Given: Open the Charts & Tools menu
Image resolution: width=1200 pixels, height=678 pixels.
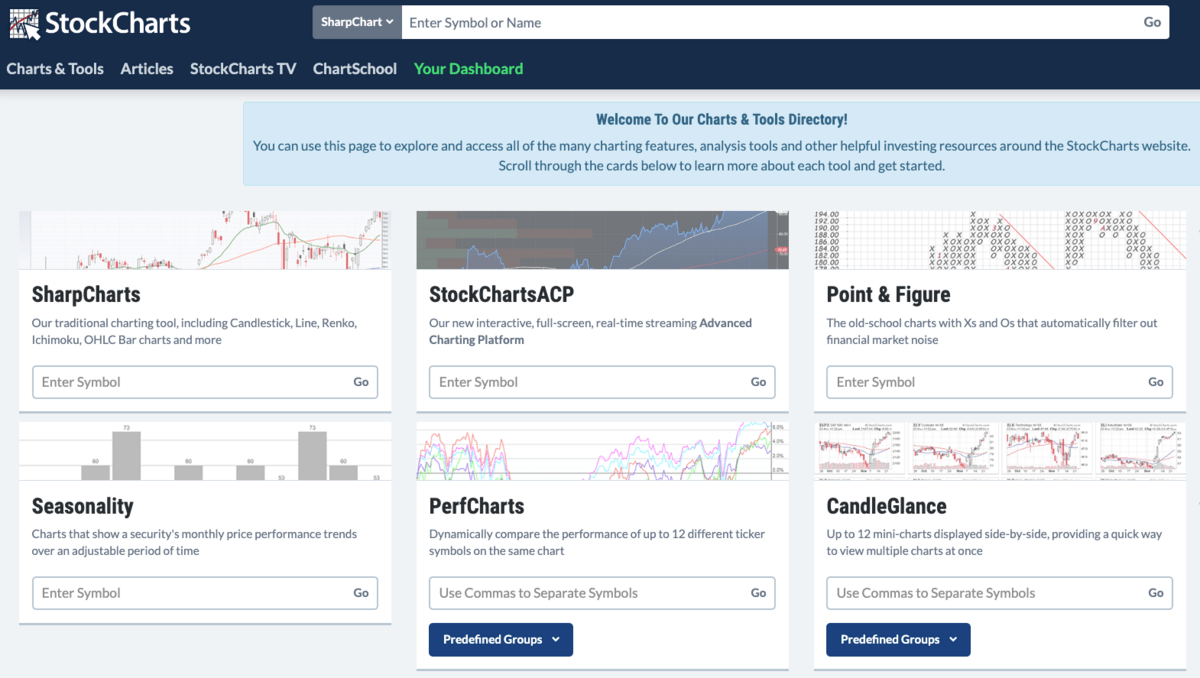Looking at the screenshot, I should 55,69.
